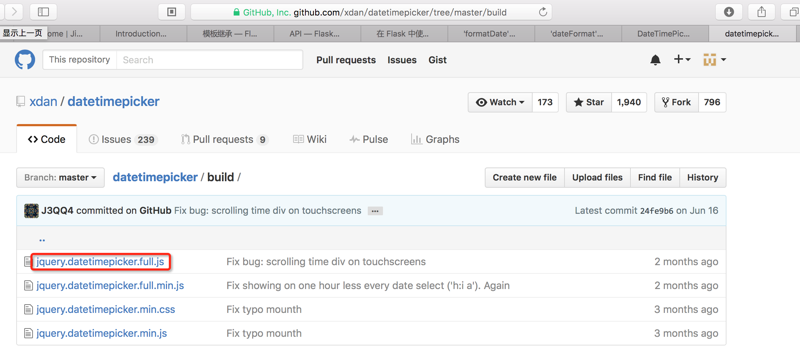This screenshot has height=361, width=800.
Task: Open the notifications bell icon
Action: pos(655,60)
